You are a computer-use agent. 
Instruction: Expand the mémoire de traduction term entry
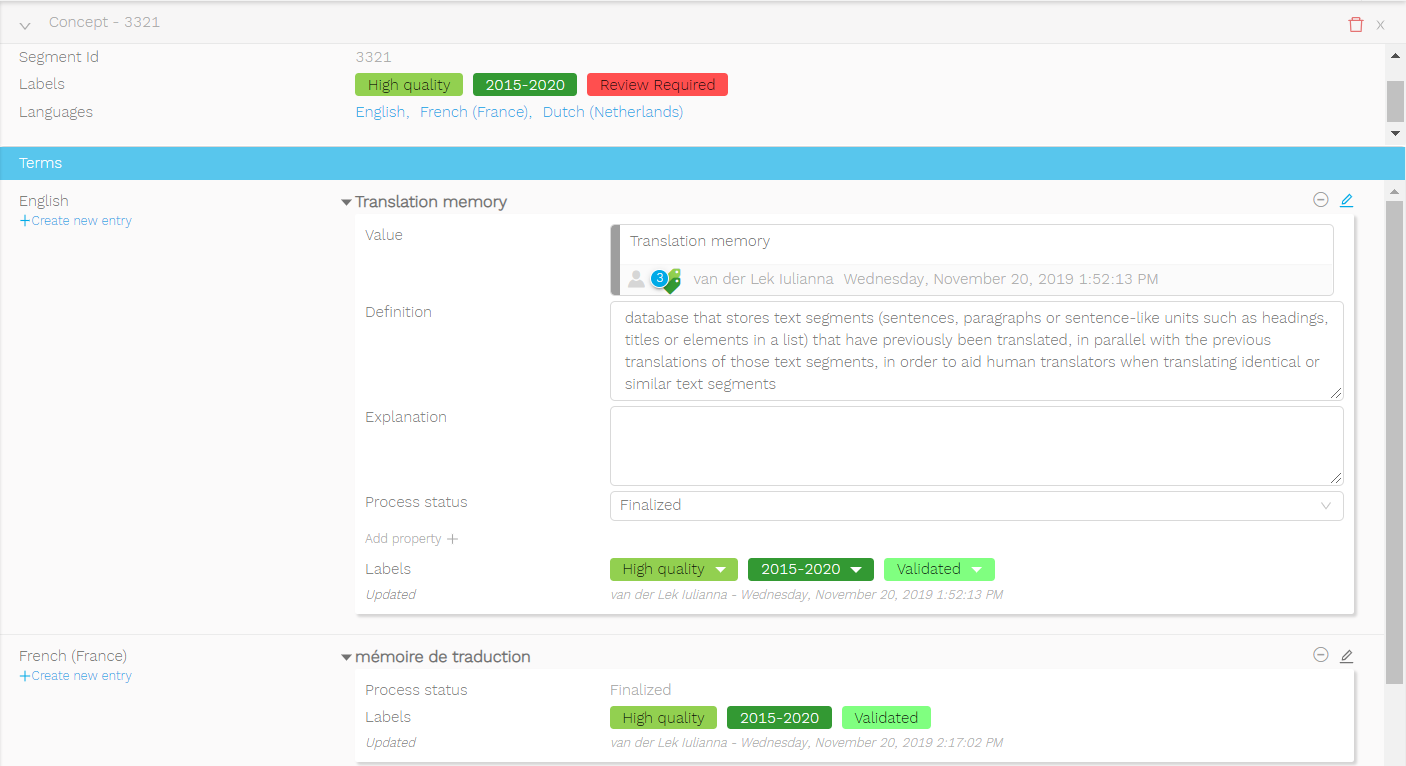(x=346, y=657)
